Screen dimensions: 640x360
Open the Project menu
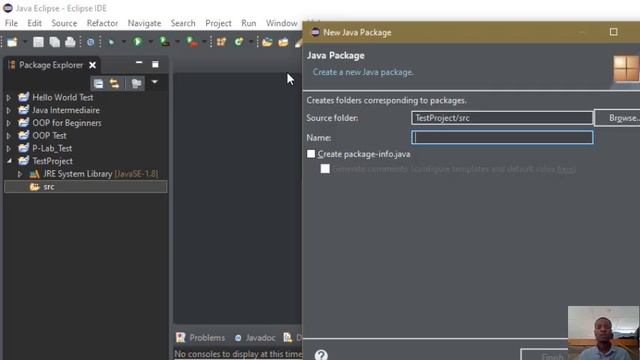(x=218, y=23)
